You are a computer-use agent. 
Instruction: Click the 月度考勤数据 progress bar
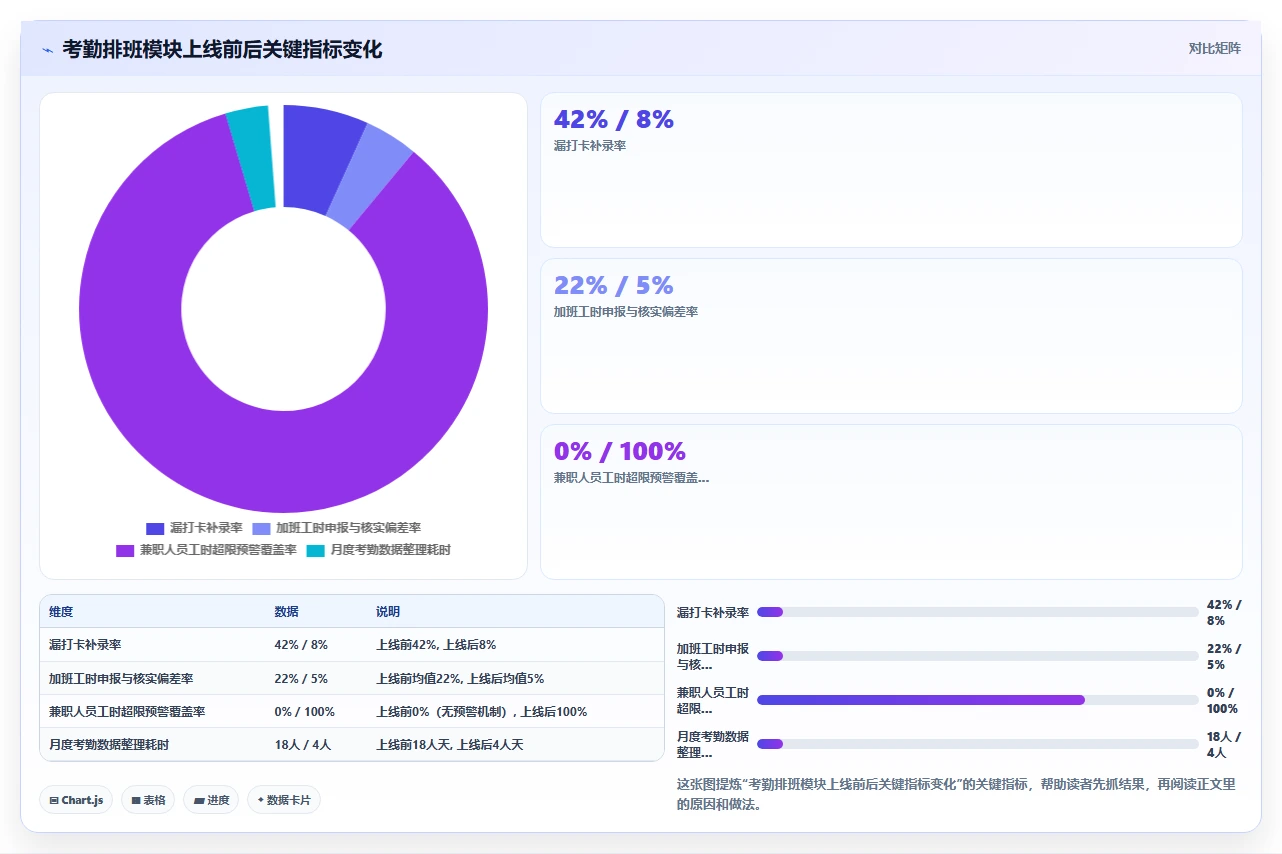(x=977, y=744)
